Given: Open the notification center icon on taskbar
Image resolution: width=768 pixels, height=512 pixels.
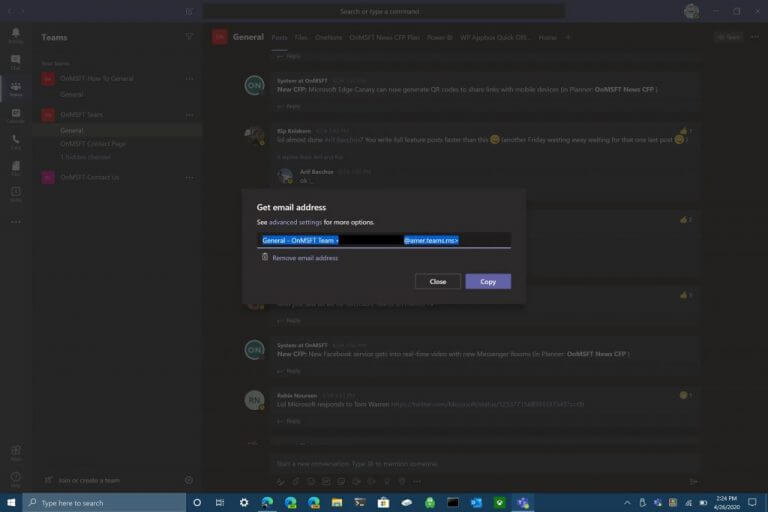Looking at the screenshot, I should [x=752, y=503].
